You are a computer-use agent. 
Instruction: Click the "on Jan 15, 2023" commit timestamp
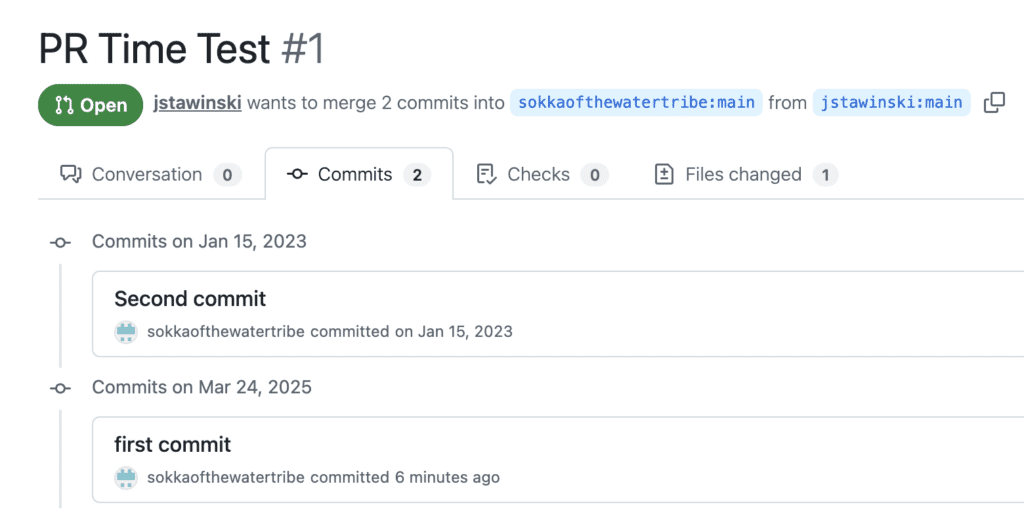(453, 332)
